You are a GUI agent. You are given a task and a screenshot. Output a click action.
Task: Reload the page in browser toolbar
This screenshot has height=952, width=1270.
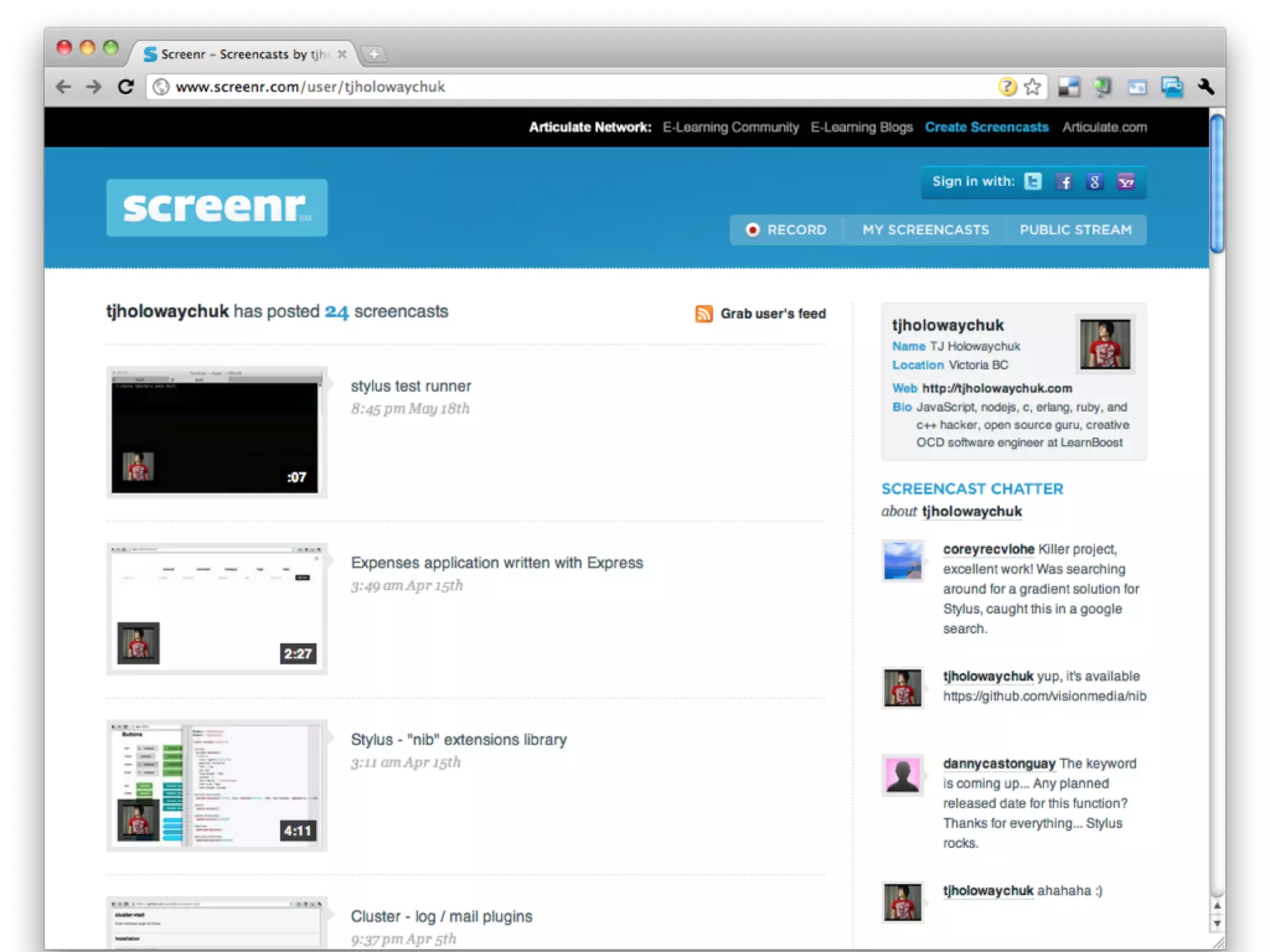point(126,87)
